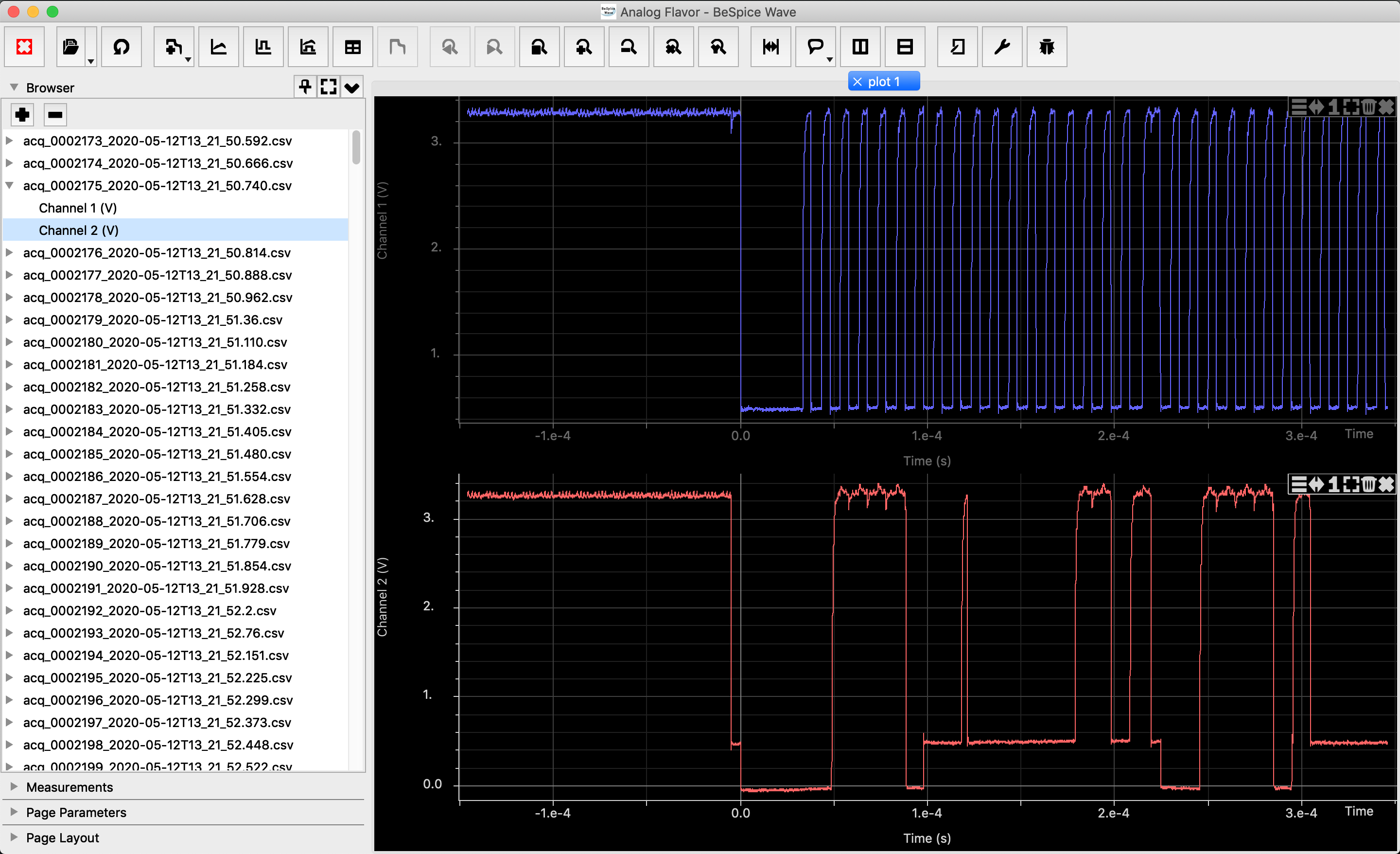This screenshot has height=854, width=1400.
Task: Select the plot 1 tab
Action: pyautogui.click(x=884, y=81)
